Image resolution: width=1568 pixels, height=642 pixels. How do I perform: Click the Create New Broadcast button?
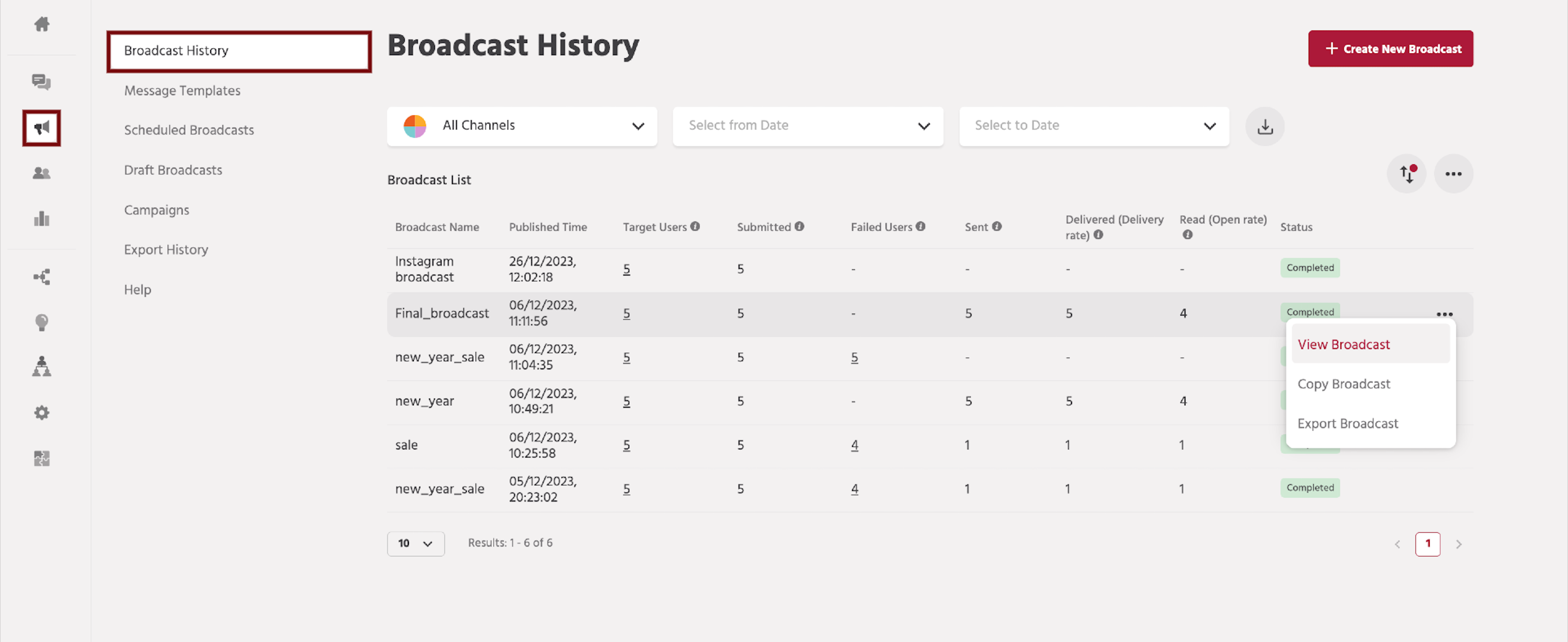(x=1391, y=48)
